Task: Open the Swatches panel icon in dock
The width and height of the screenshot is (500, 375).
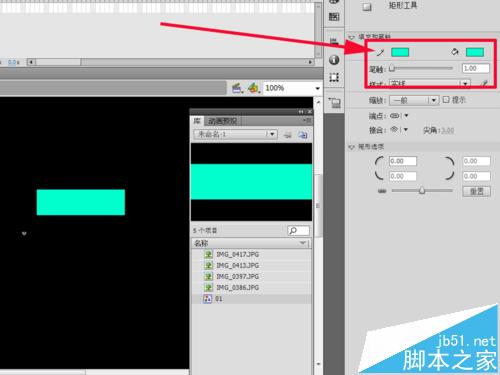Action: (334, 16)
